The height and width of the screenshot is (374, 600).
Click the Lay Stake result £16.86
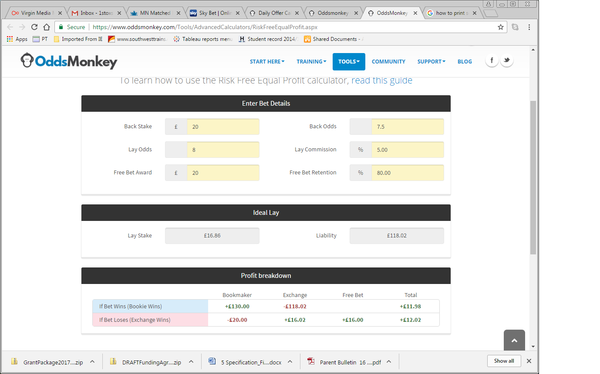coord(212,236)
